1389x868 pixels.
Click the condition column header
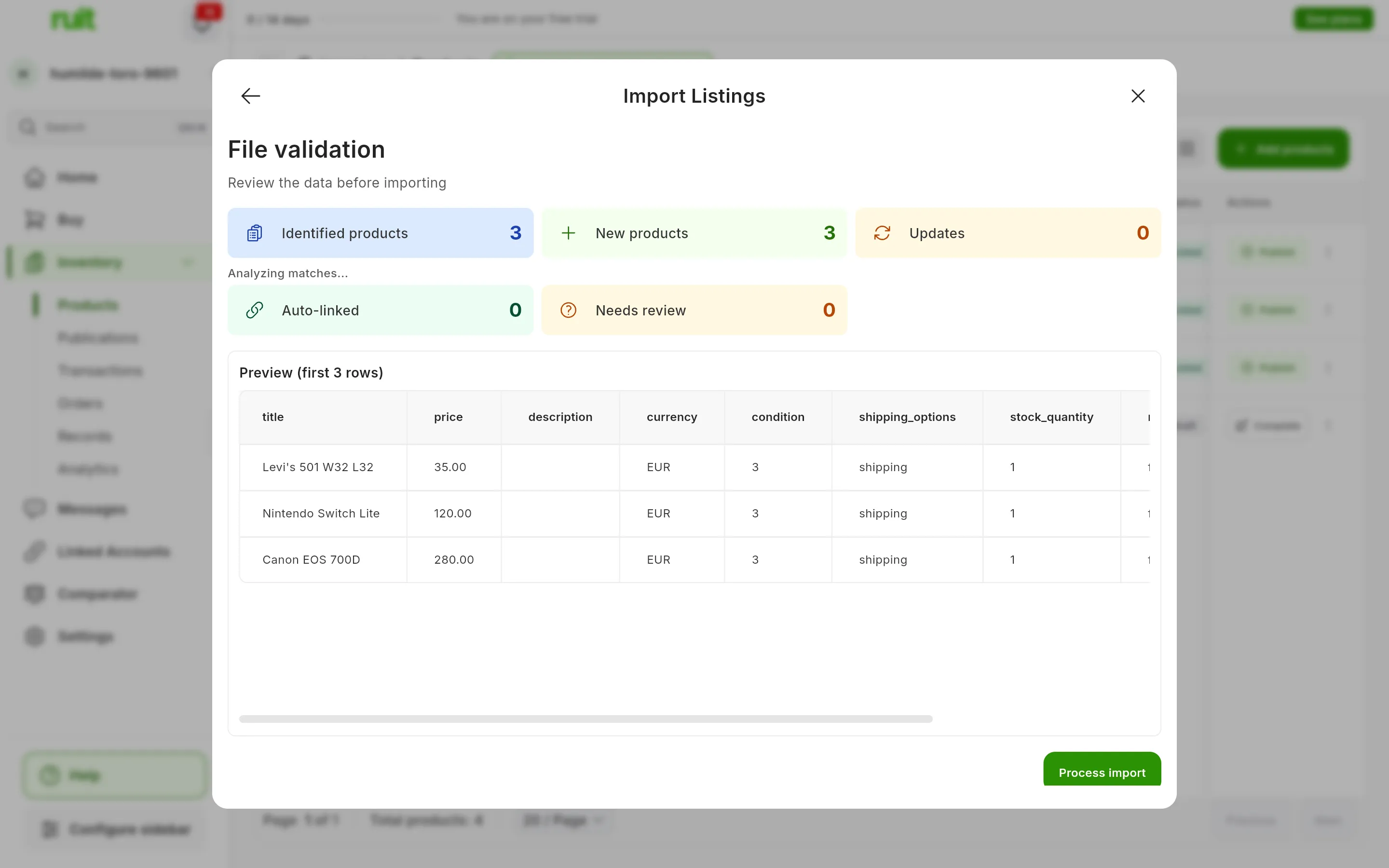point(778,417)
